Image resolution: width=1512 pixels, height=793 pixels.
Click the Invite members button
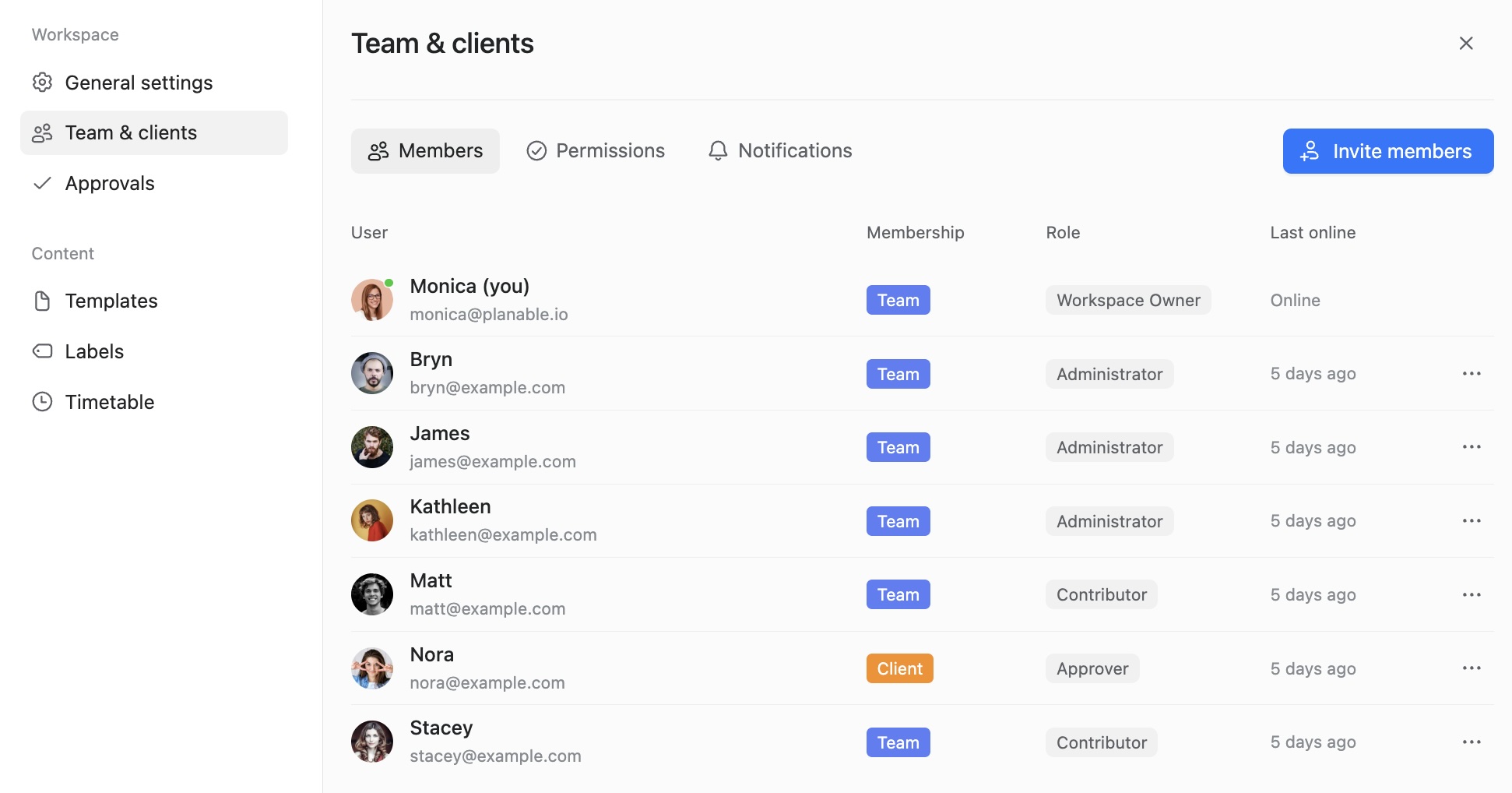tap(1388, 151)
